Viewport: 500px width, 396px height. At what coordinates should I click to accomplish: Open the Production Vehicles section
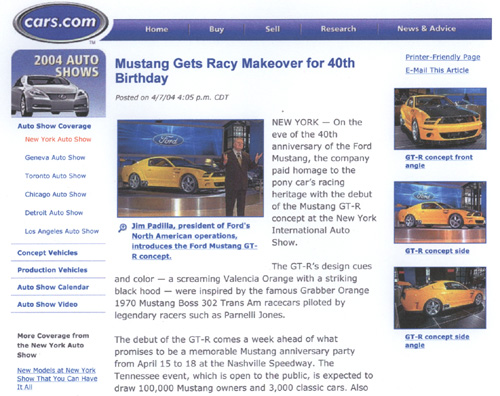pos(52,270)
